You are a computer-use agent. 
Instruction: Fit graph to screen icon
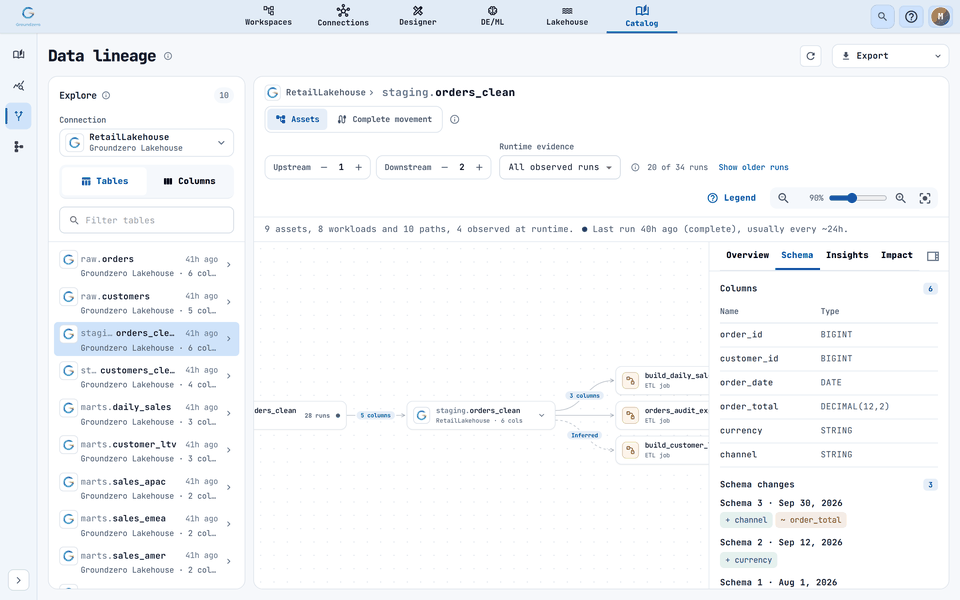tap(925, 198)
